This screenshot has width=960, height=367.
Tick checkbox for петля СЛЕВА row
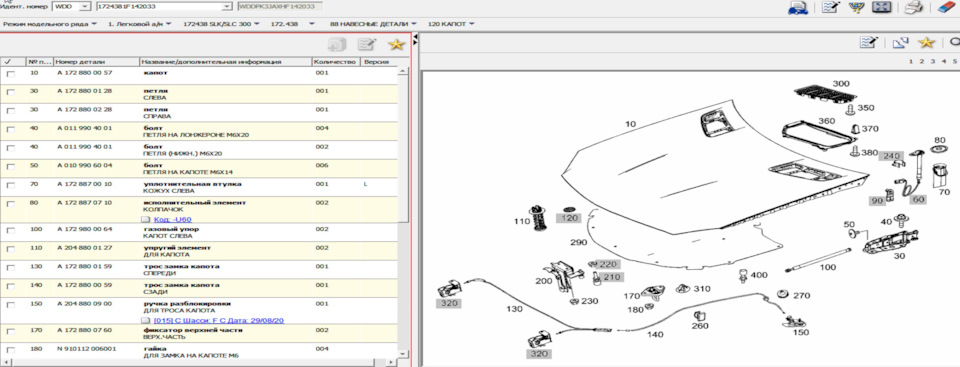point(10,93)
